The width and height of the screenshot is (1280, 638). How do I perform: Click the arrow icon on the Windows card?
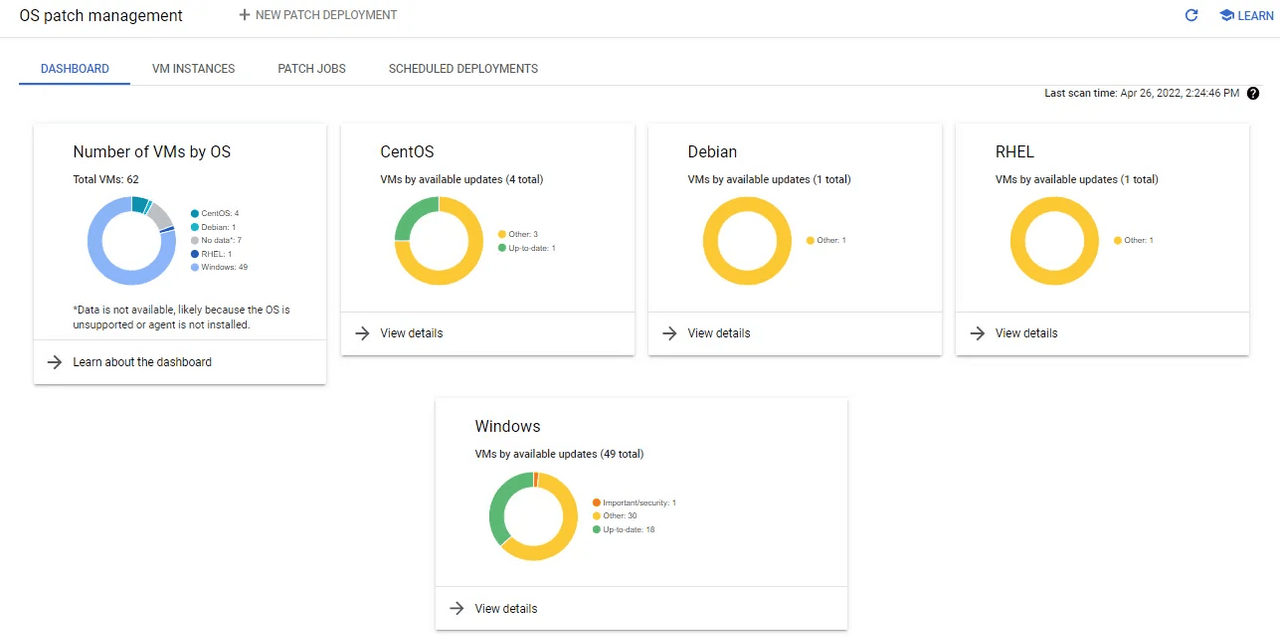coord(457,608)
